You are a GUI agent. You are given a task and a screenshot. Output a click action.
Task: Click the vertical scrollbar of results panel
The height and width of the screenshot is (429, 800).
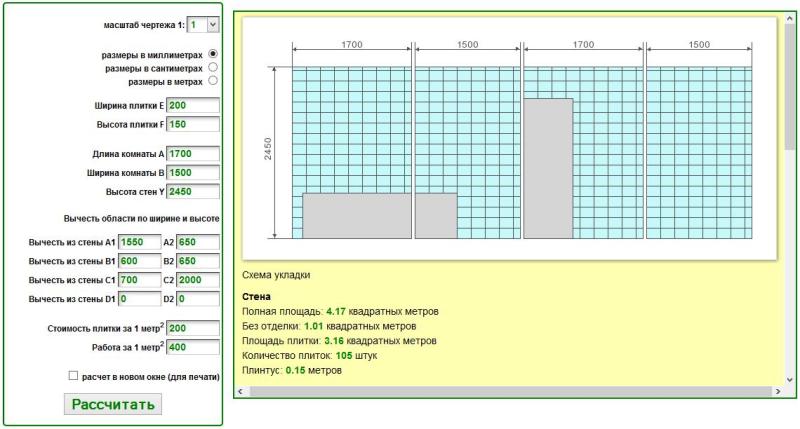(x=790, y=200)
